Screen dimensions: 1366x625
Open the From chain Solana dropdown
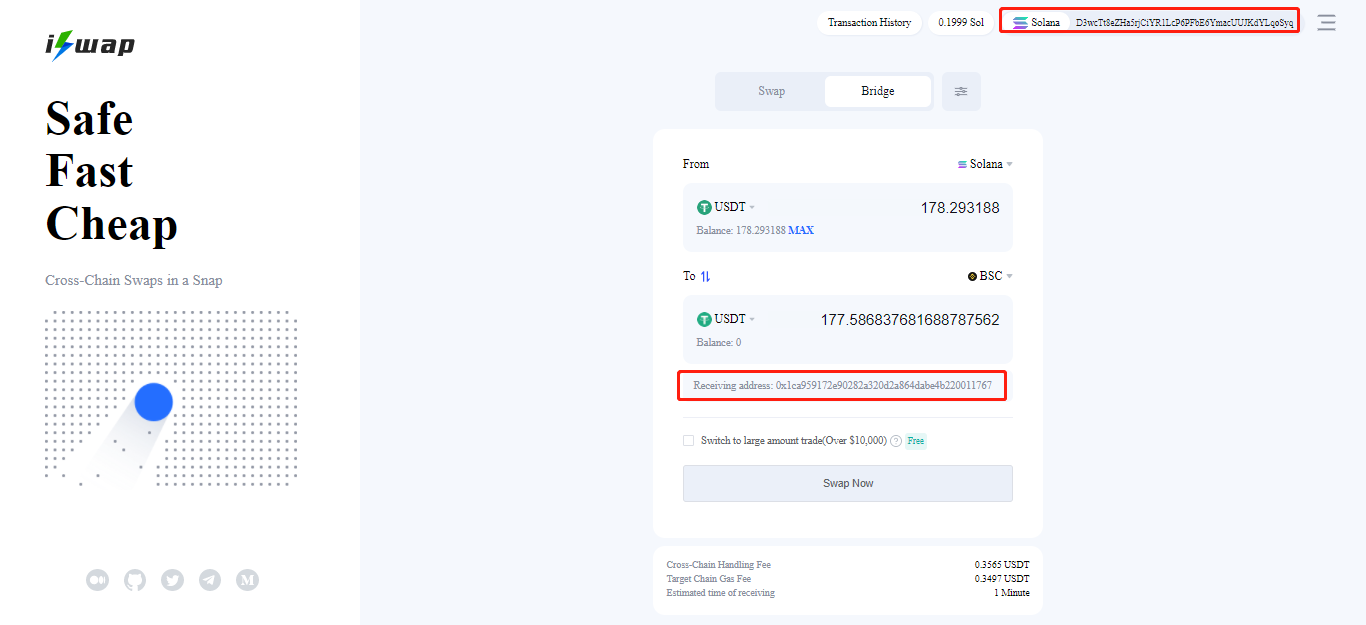point(985,164)
